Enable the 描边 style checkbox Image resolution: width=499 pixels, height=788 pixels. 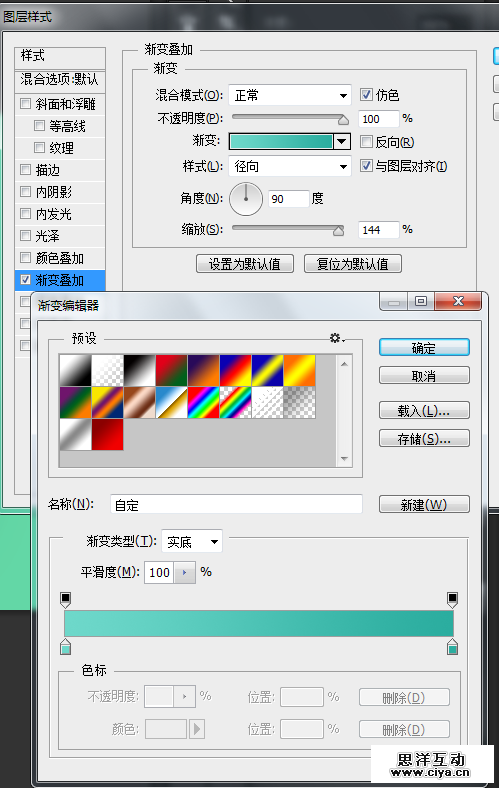pos(25,170)
